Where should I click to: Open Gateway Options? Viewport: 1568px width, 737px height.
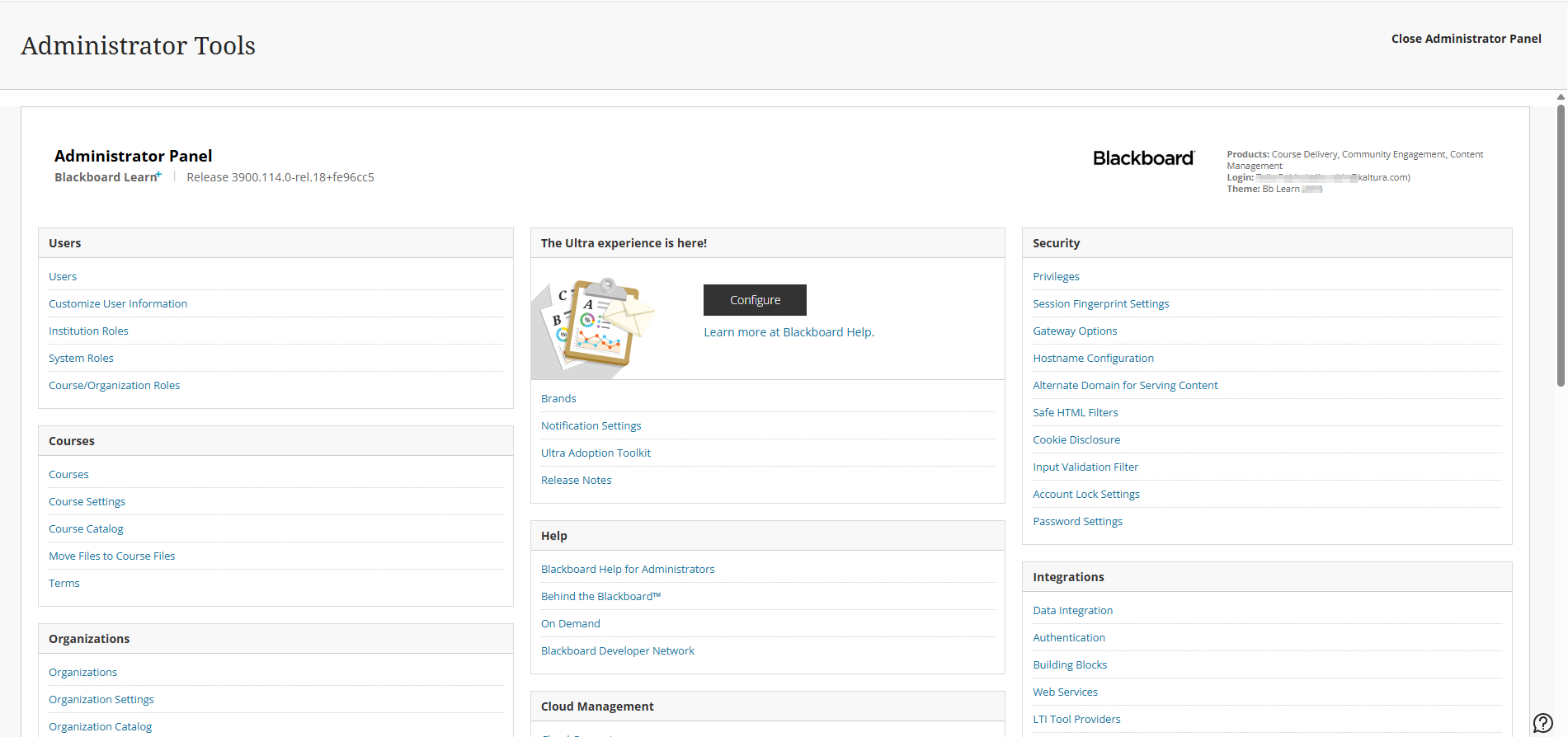[x=1075, y=331]
